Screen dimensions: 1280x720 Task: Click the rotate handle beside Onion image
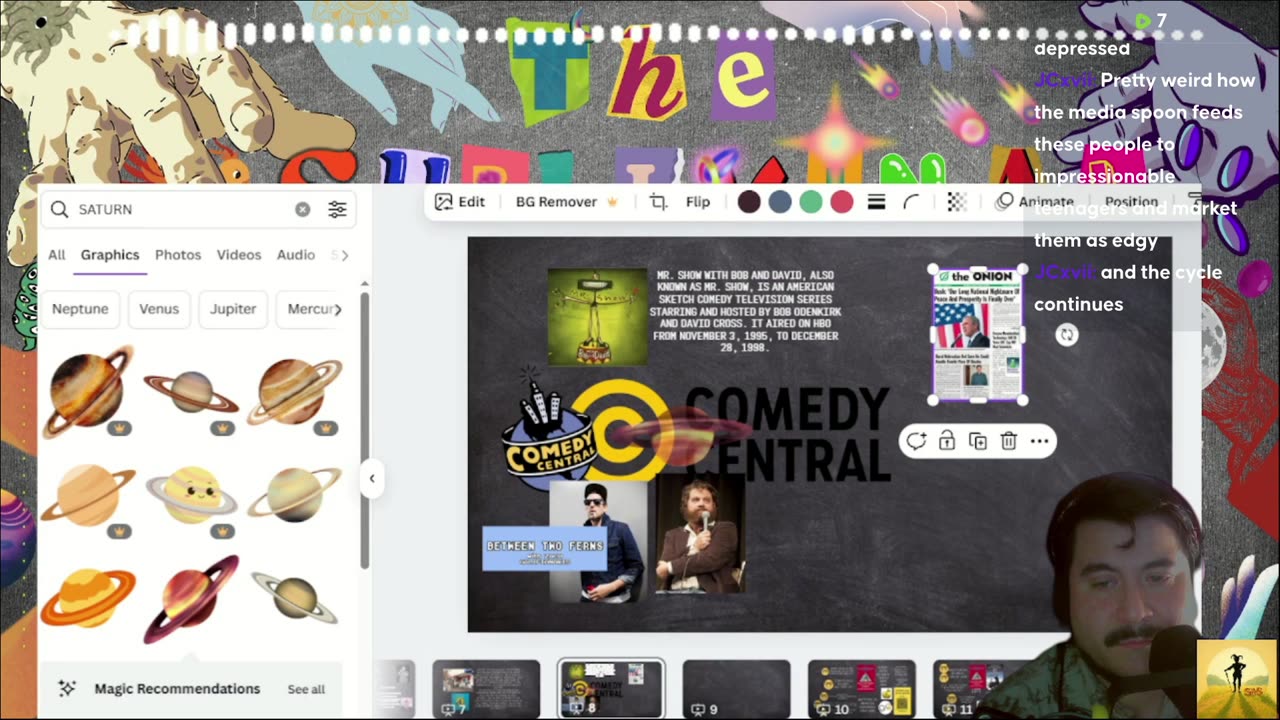pyautogui.click(x=1067, y=336)
